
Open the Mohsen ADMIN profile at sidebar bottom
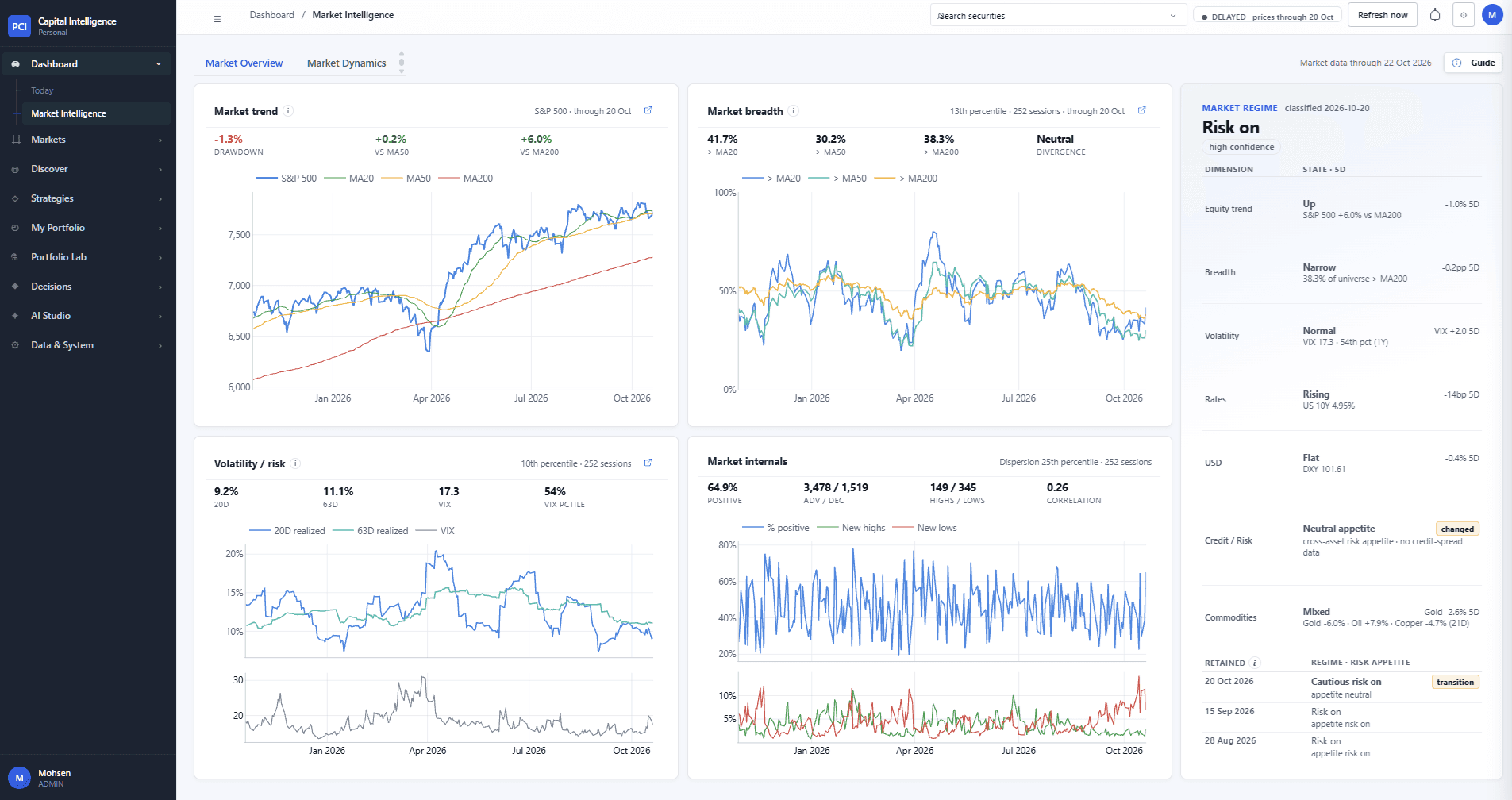pos(41,778)
